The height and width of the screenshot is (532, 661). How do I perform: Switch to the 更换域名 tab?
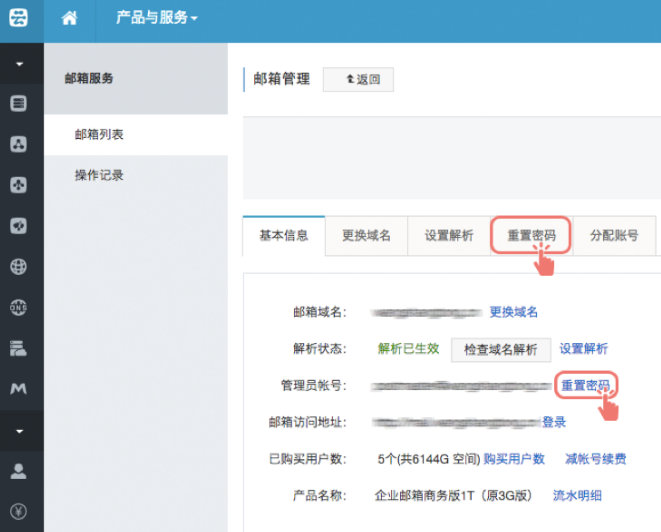click(366, 236)
